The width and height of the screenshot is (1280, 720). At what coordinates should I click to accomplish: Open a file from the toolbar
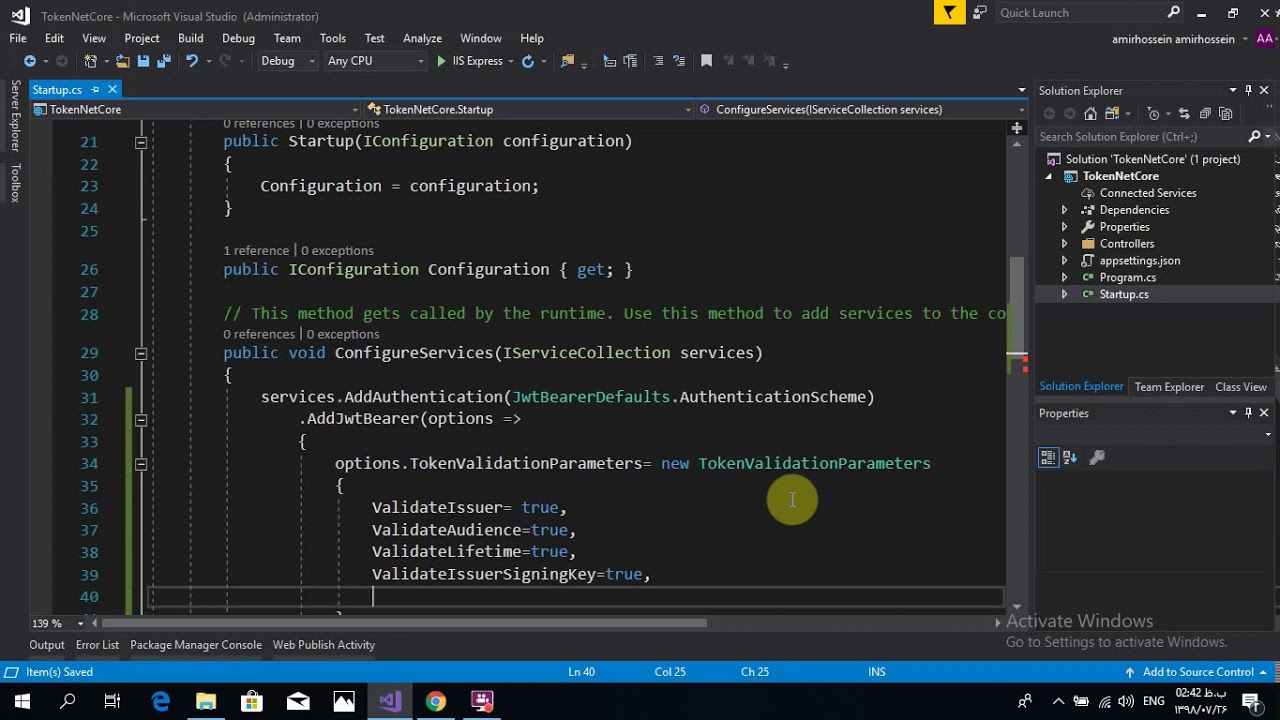tap(121, 61)
